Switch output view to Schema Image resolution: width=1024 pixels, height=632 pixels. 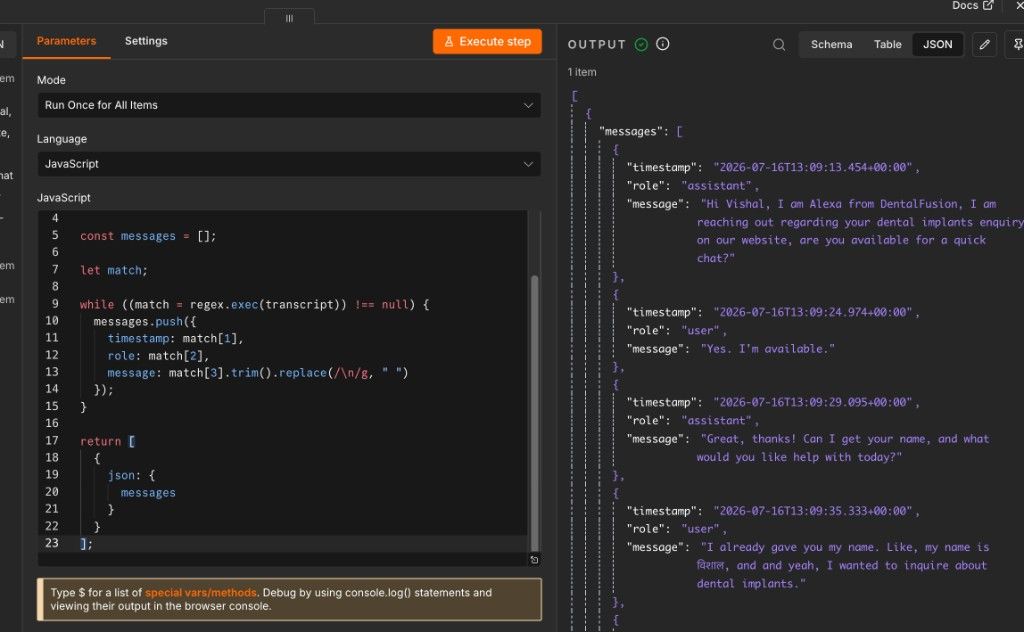pos(831,44)
